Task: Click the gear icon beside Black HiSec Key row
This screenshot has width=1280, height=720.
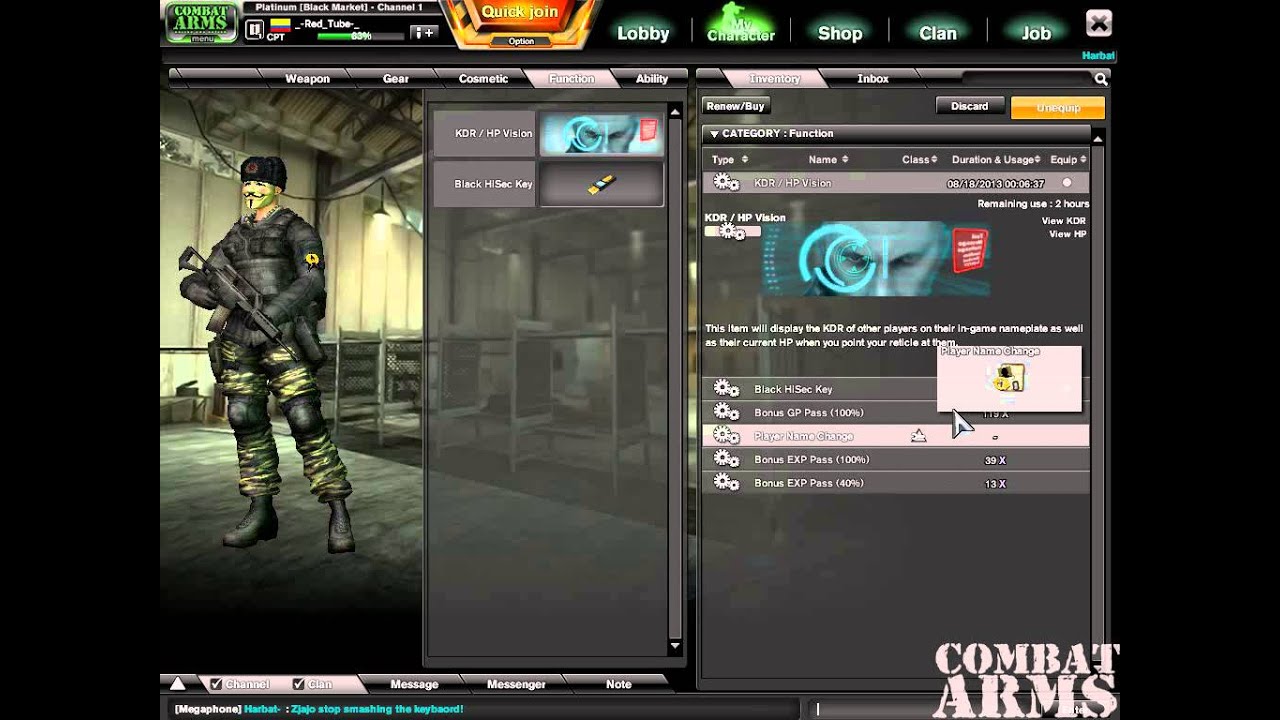Action: pos(726,389)
